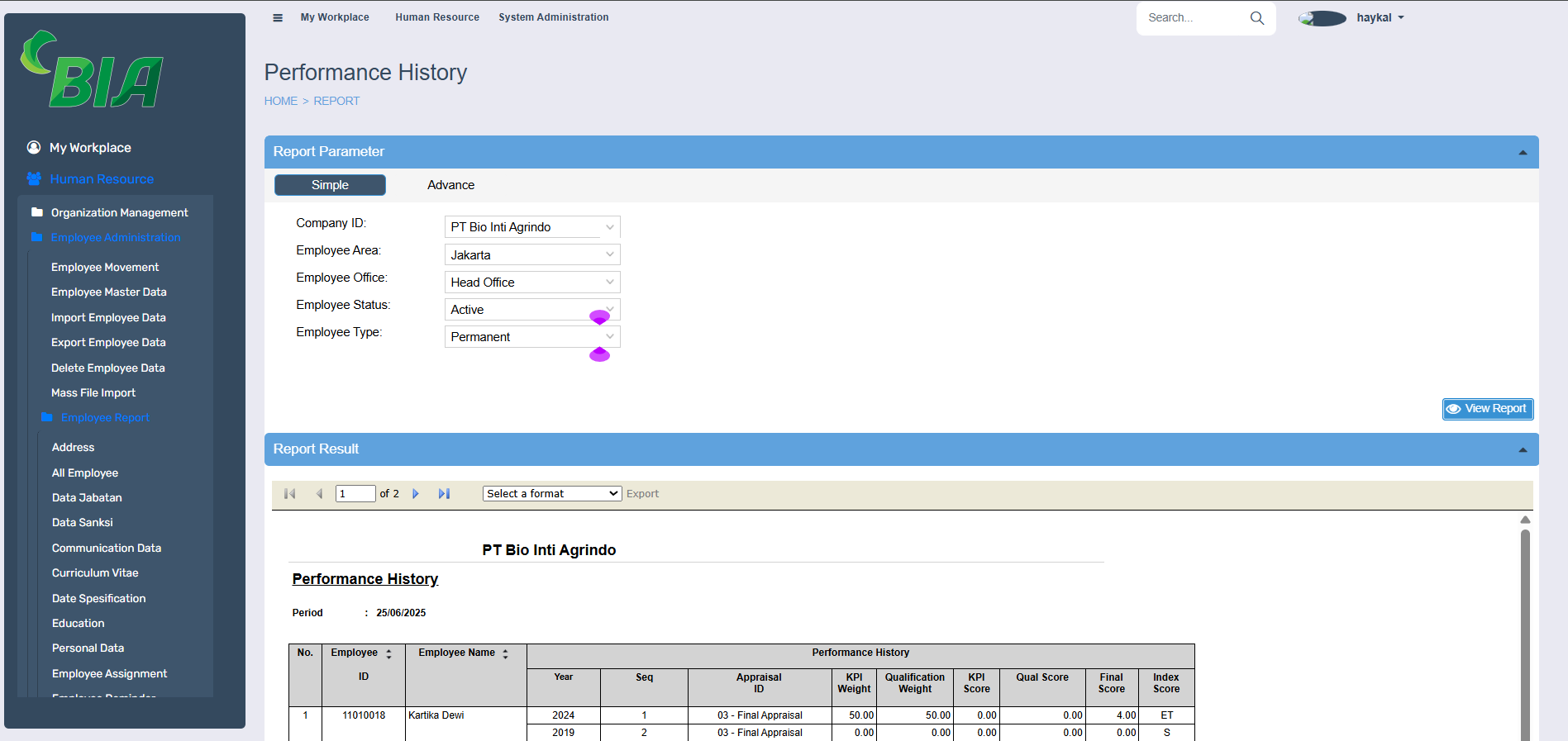Open the haykal user menu
1568x741 pixels.
click(x=1380, y=17)
